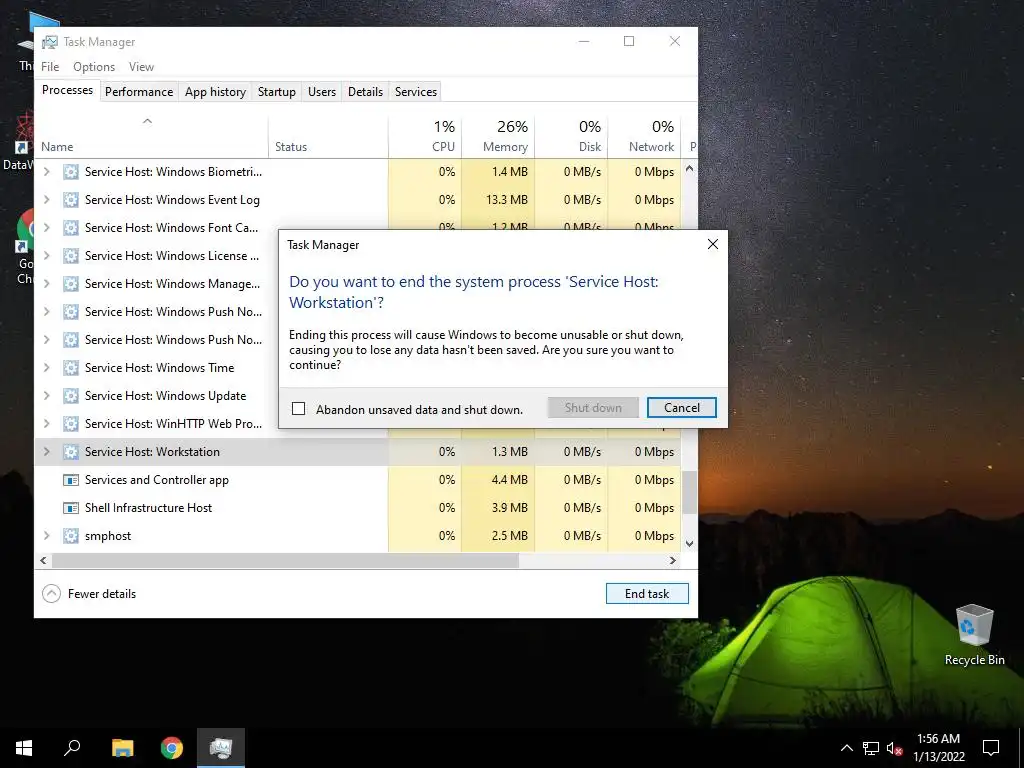Screen dimensions: 1024x768
Task: Check Abandon unsaved data and shut down
Action: pos(298,409)
